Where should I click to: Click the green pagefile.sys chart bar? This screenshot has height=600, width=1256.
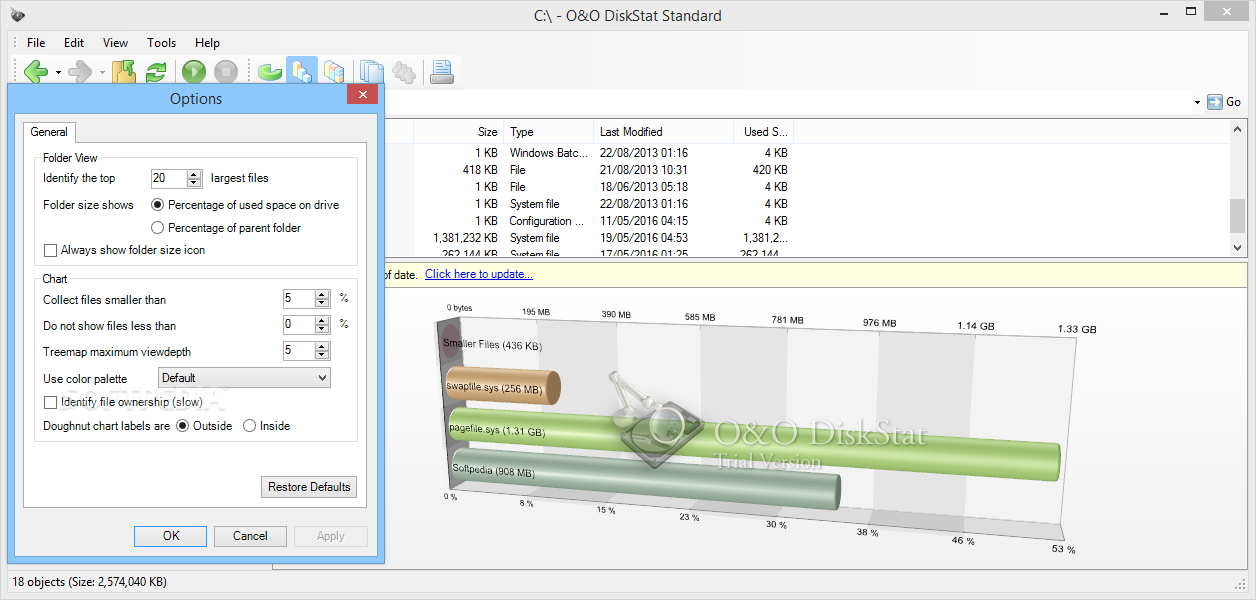(x=755, y=443)
